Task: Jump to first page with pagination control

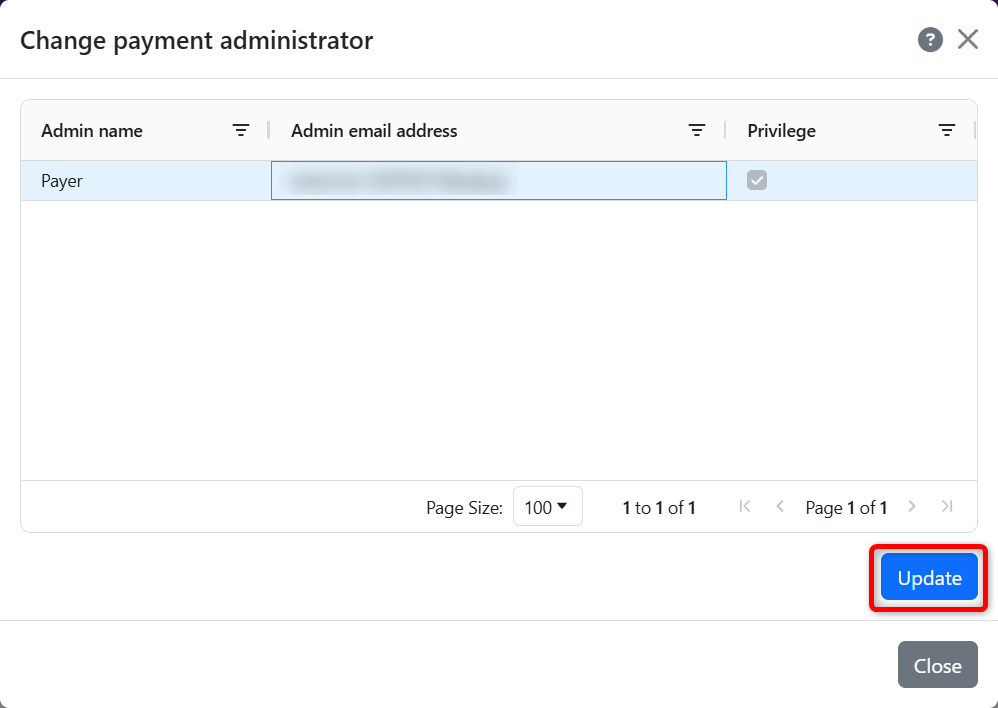Action: (x=744, y=506)
